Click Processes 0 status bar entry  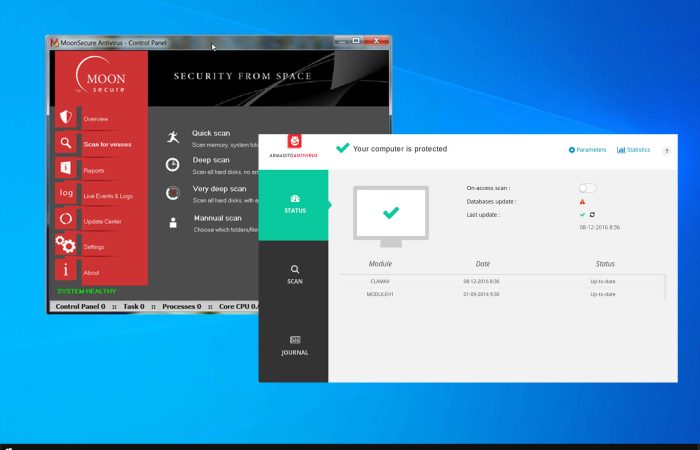pos(182,307)
